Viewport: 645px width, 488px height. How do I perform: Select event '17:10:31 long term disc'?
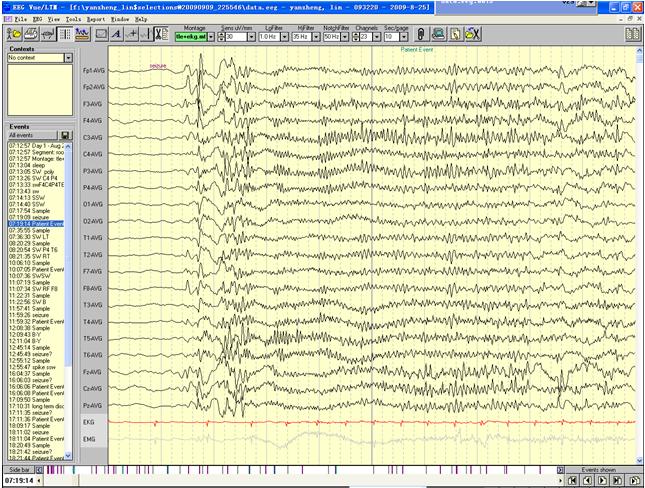(36, 406)
